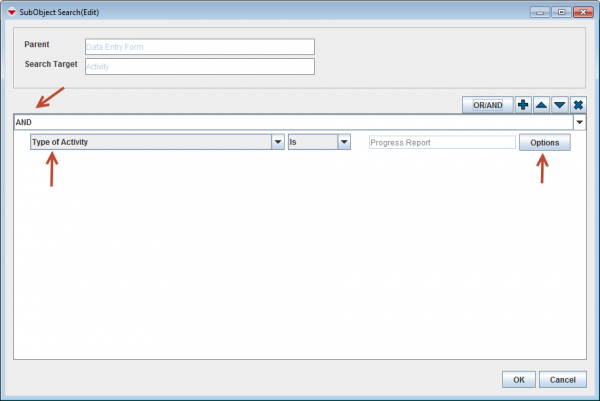
Task: Delete the condition using the X icon
Action: 577,104
